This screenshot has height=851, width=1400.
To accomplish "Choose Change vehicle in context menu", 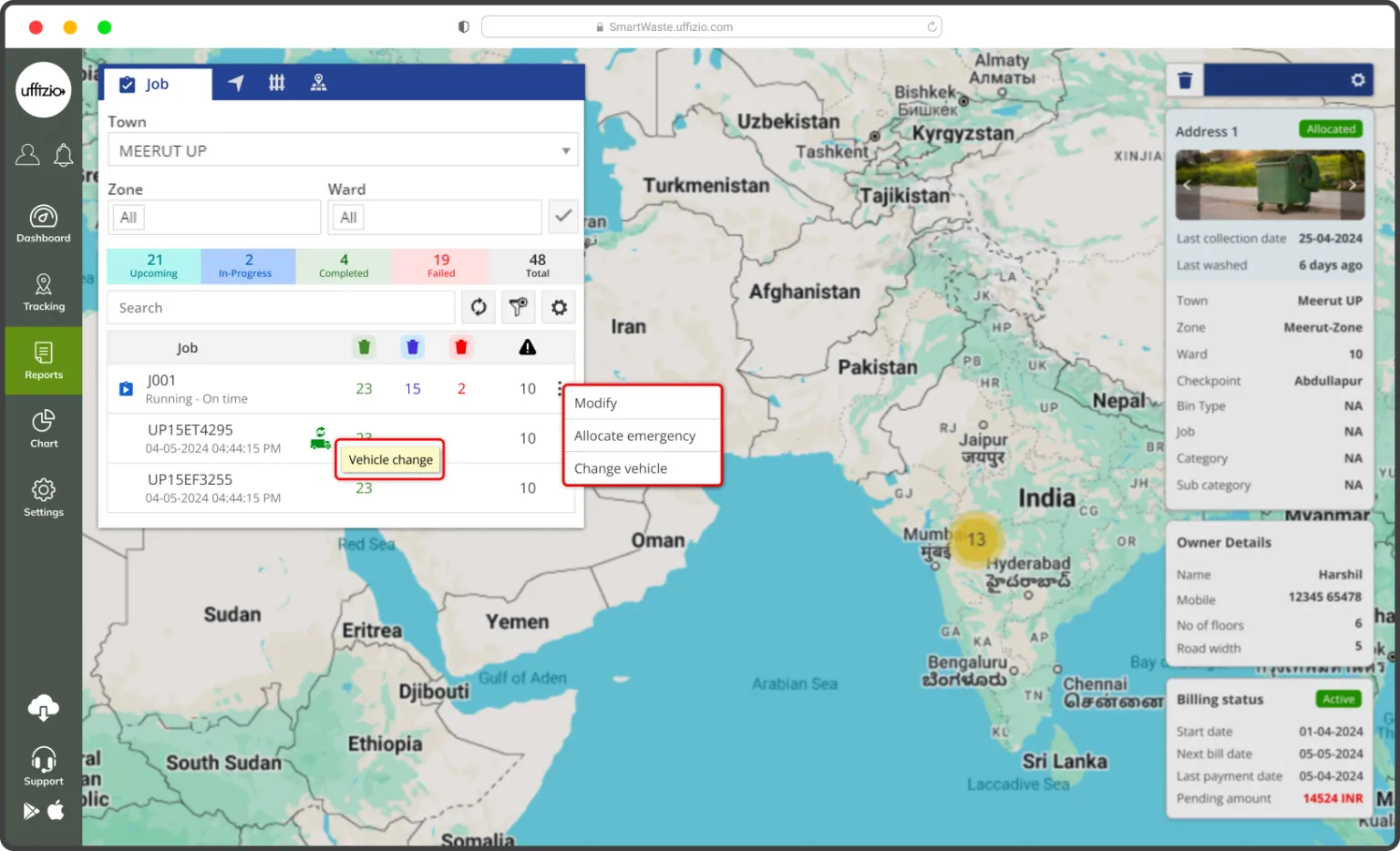I will 621,468.
